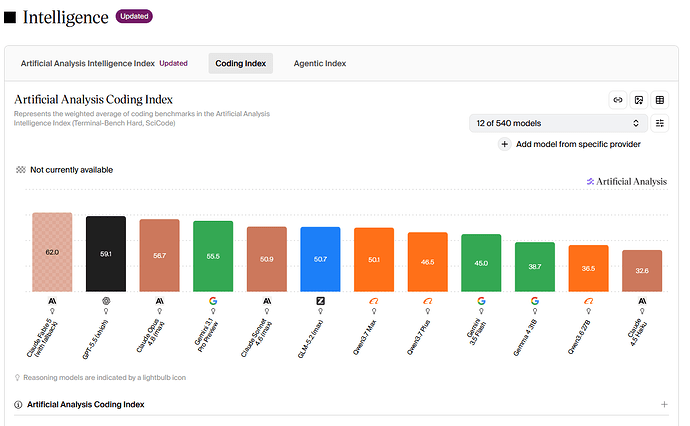Click the 'Reasoning models are indicated' footnote text
Viewport: 690px width, 426px height.
click(x=105, y=378)
